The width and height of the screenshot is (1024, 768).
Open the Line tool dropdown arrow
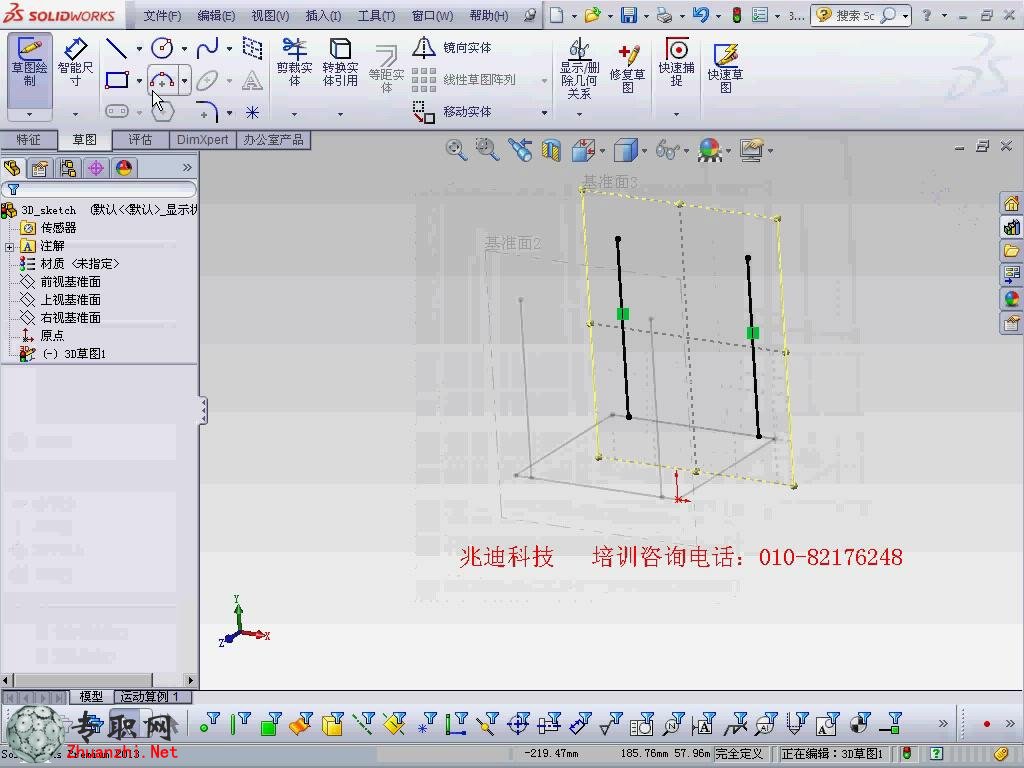click(x=139, y=48)
